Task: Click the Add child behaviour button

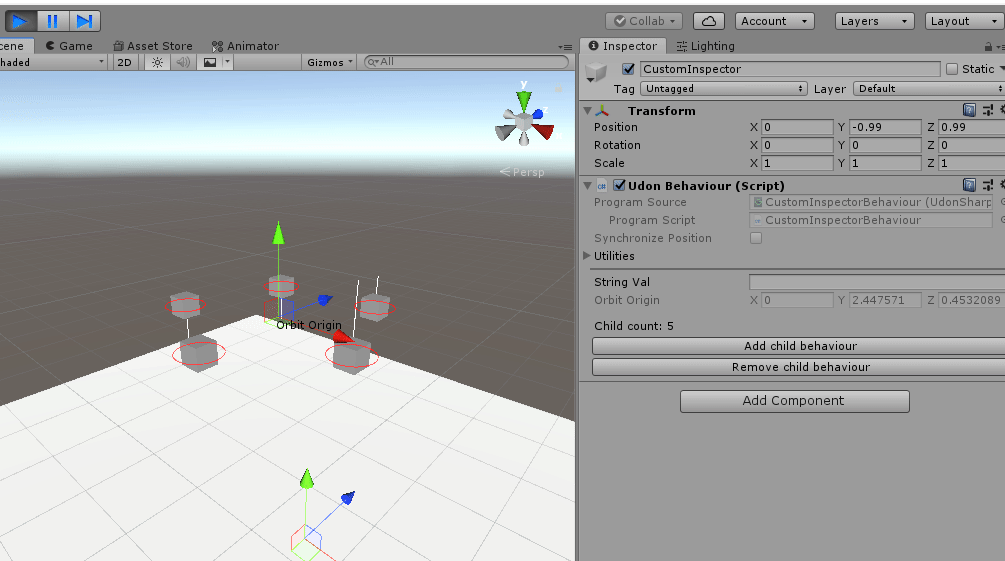Action: 799,346
